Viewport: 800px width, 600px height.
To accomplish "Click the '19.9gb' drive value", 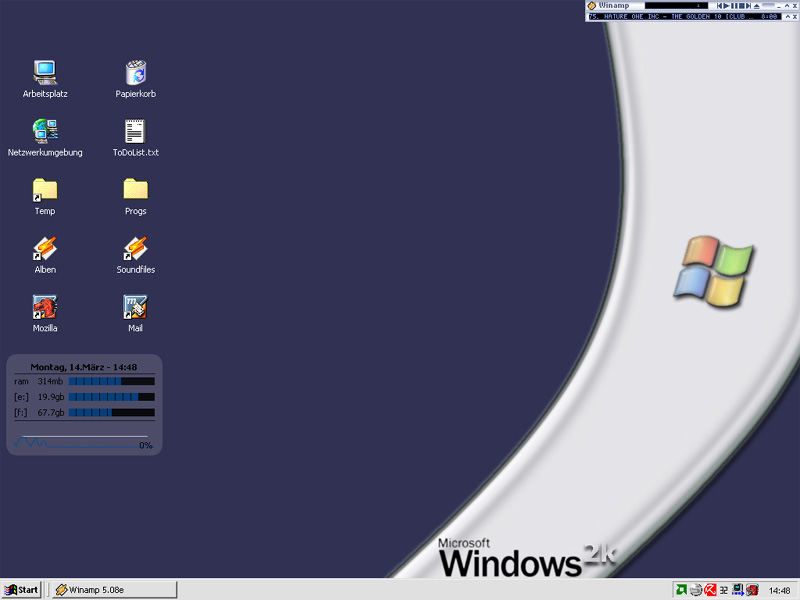I will click(x=51, y=397).
